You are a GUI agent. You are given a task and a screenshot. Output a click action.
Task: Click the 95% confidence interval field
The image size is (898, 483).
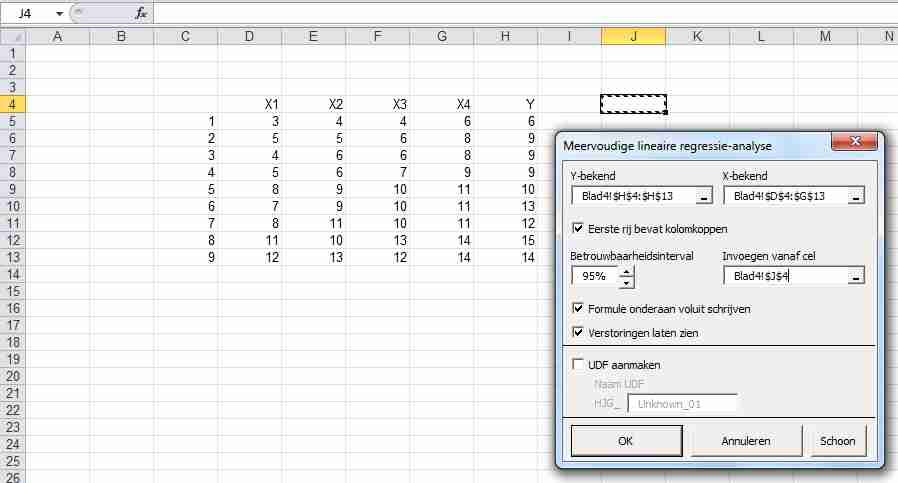click(595, 276)
